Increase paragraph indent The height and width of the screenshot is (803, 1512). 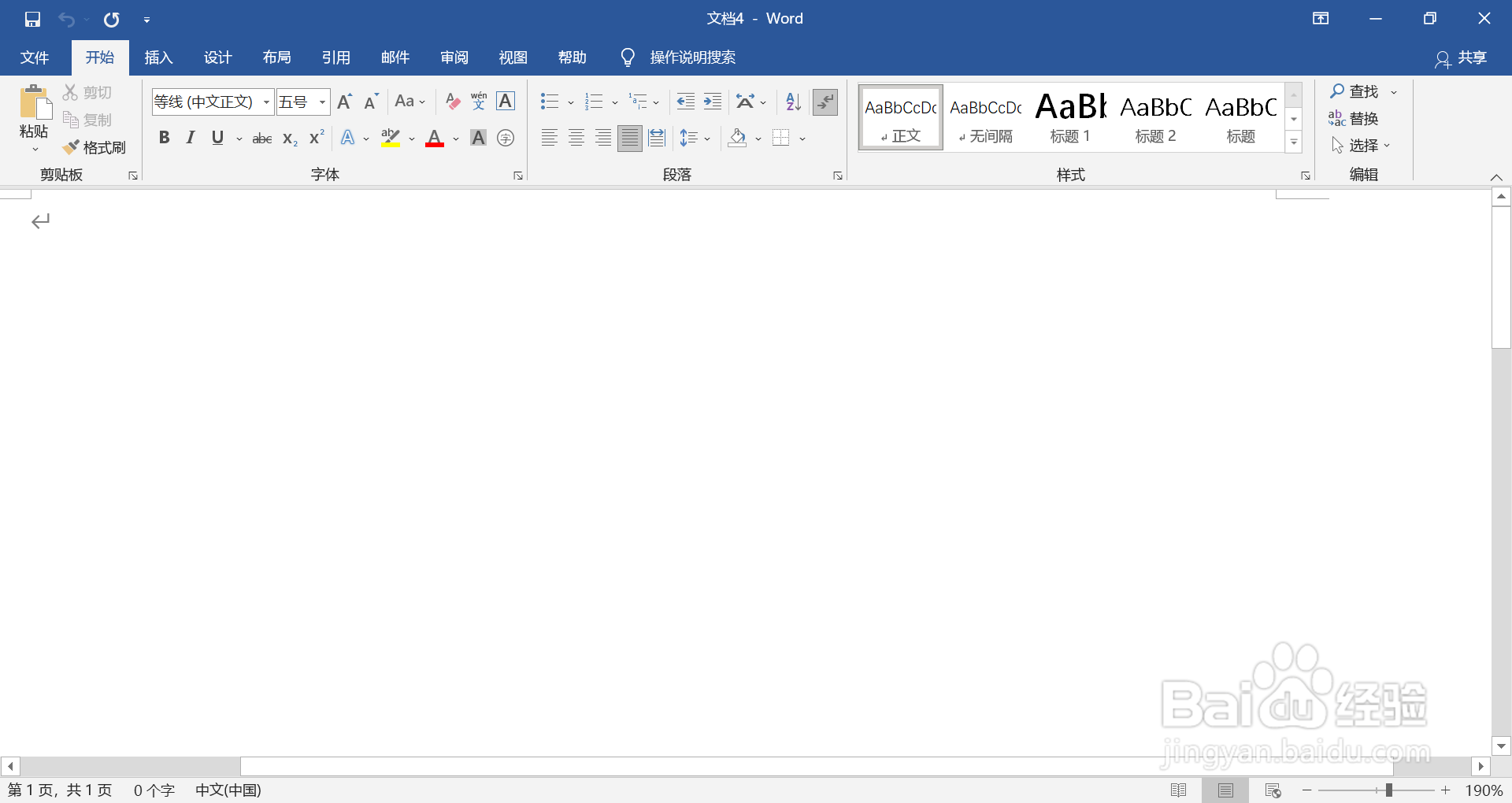click(x=713, y=101)
